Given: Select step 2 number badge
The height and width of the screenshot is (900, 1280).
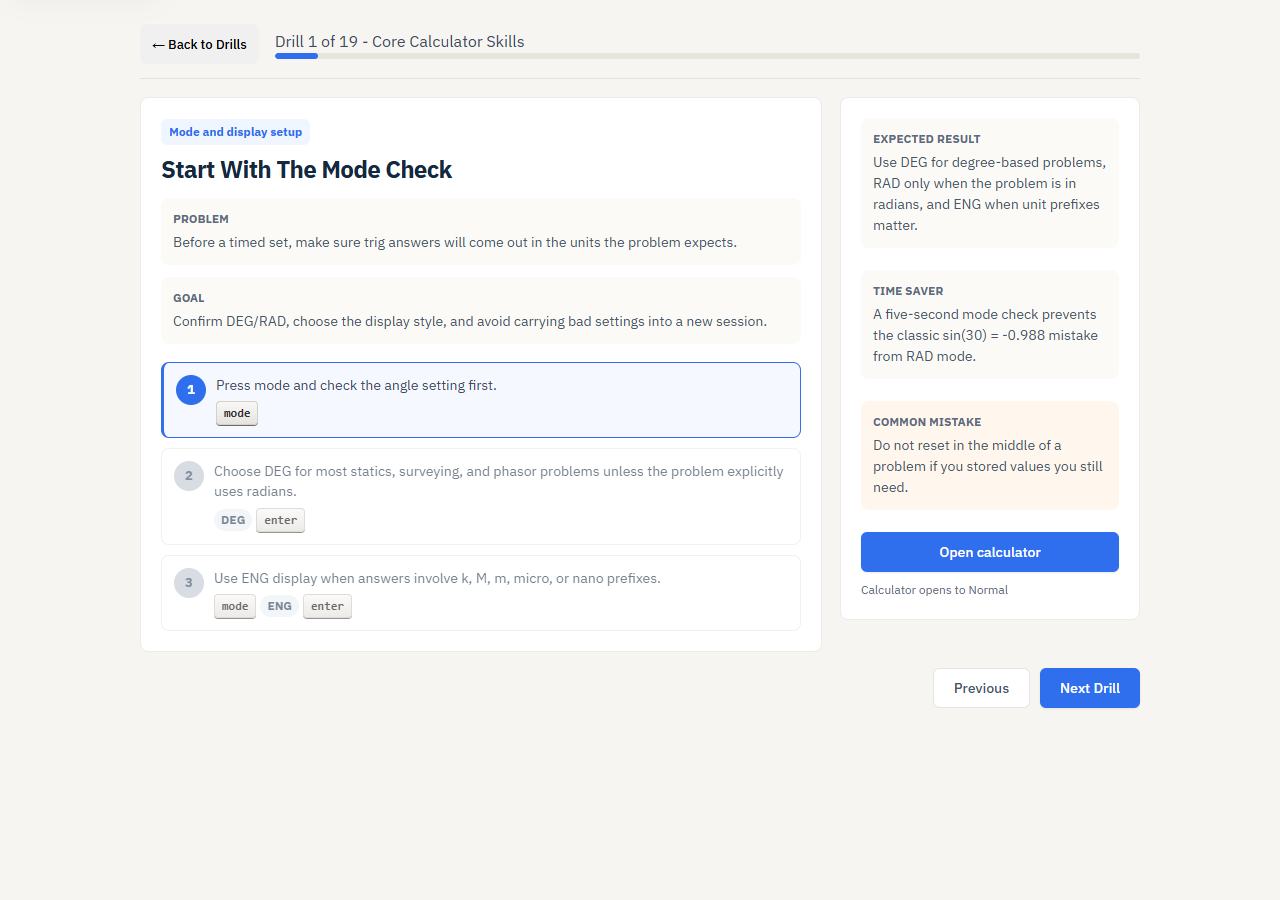Looking at the screenshot, I should pyautogui.click(x=189, y=476).
